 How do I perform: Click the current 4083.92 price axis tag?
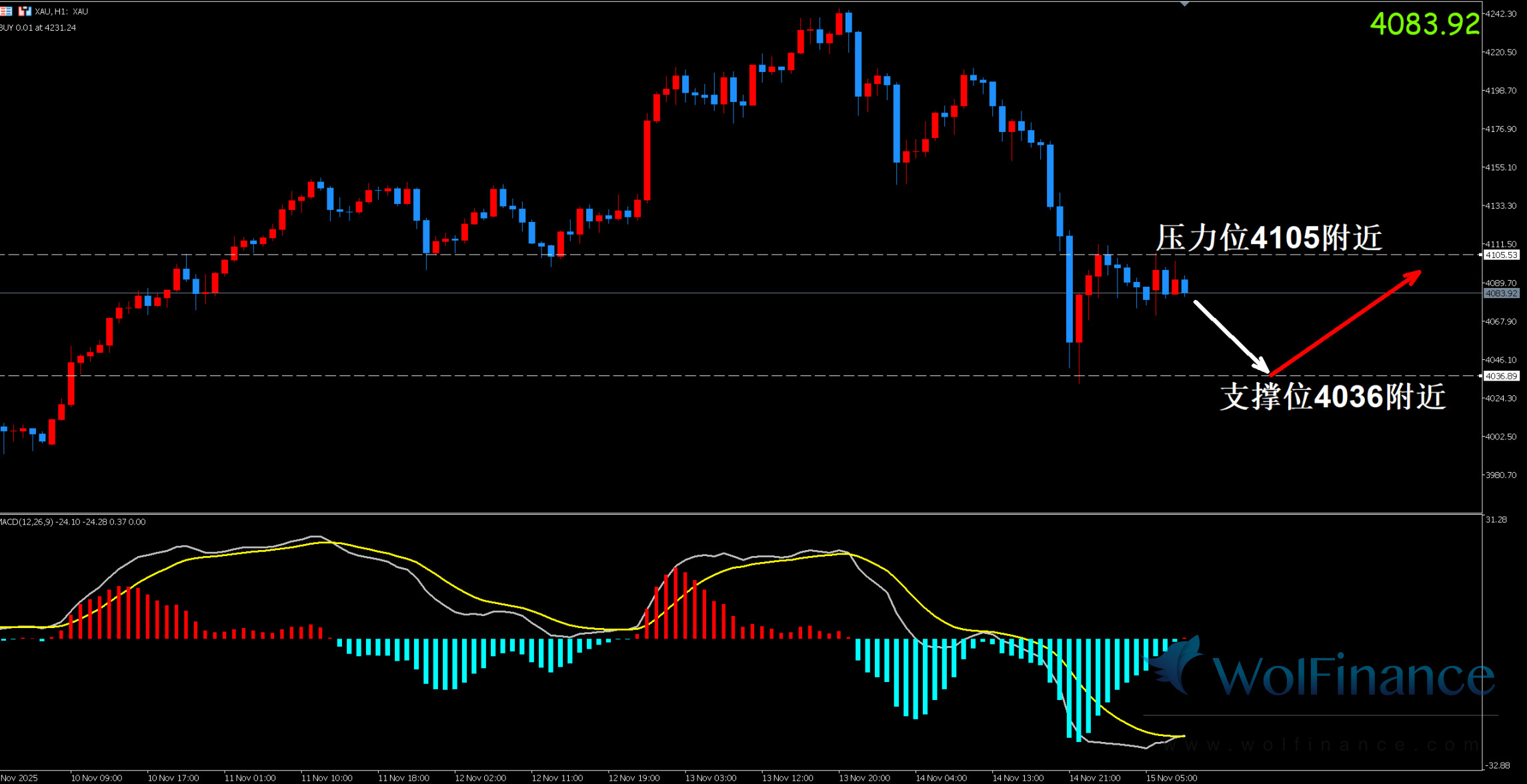coord(1501,293)
